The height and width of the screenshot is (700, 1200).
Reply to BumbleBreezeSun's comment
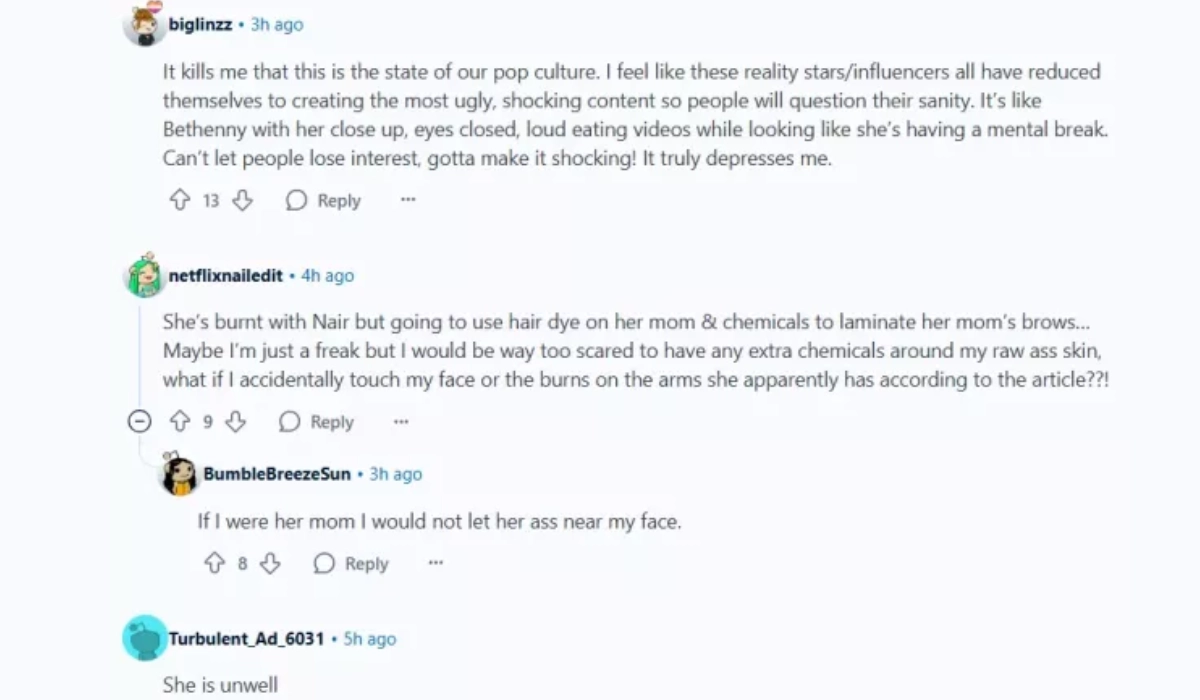pos(352,564)
